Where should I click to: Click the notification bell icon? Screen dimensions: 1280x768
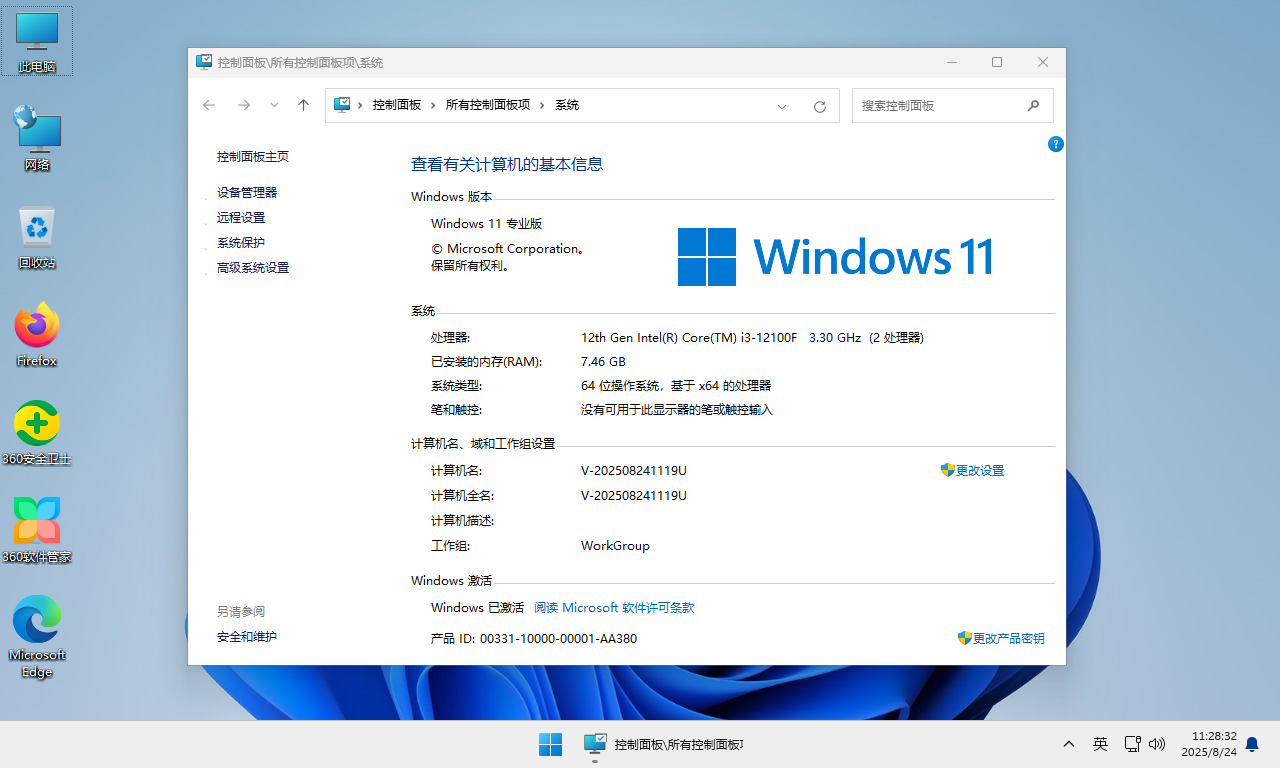click(1252, 744)
